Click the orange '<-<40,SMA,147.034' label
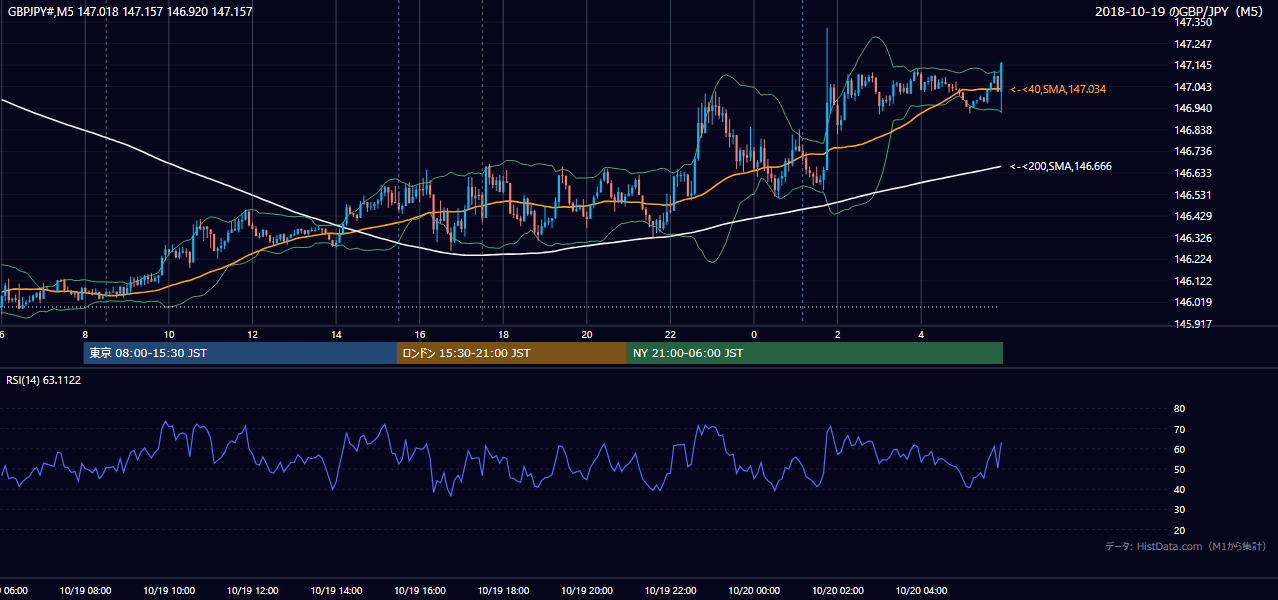1278x600 pixels. tap(1058, 89)
